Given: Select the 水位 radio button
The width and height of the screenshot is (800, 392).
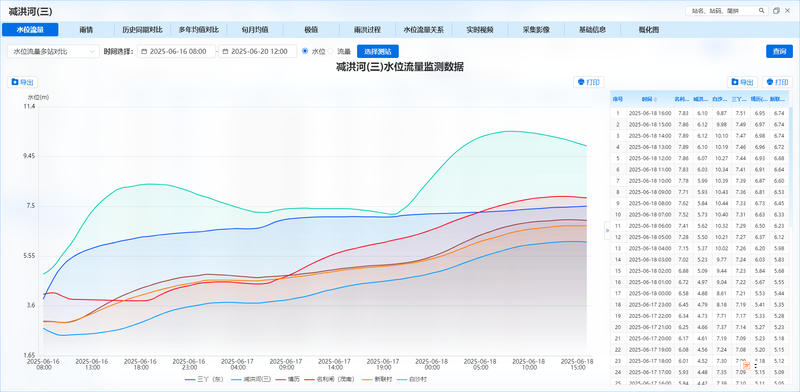Looking at the screenshot, I should coord(305,51).
